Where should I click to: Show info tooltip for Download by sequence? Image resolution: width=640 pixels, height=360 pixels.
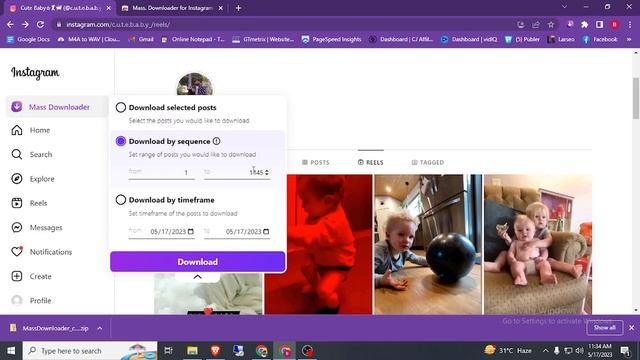click(216, 141)
